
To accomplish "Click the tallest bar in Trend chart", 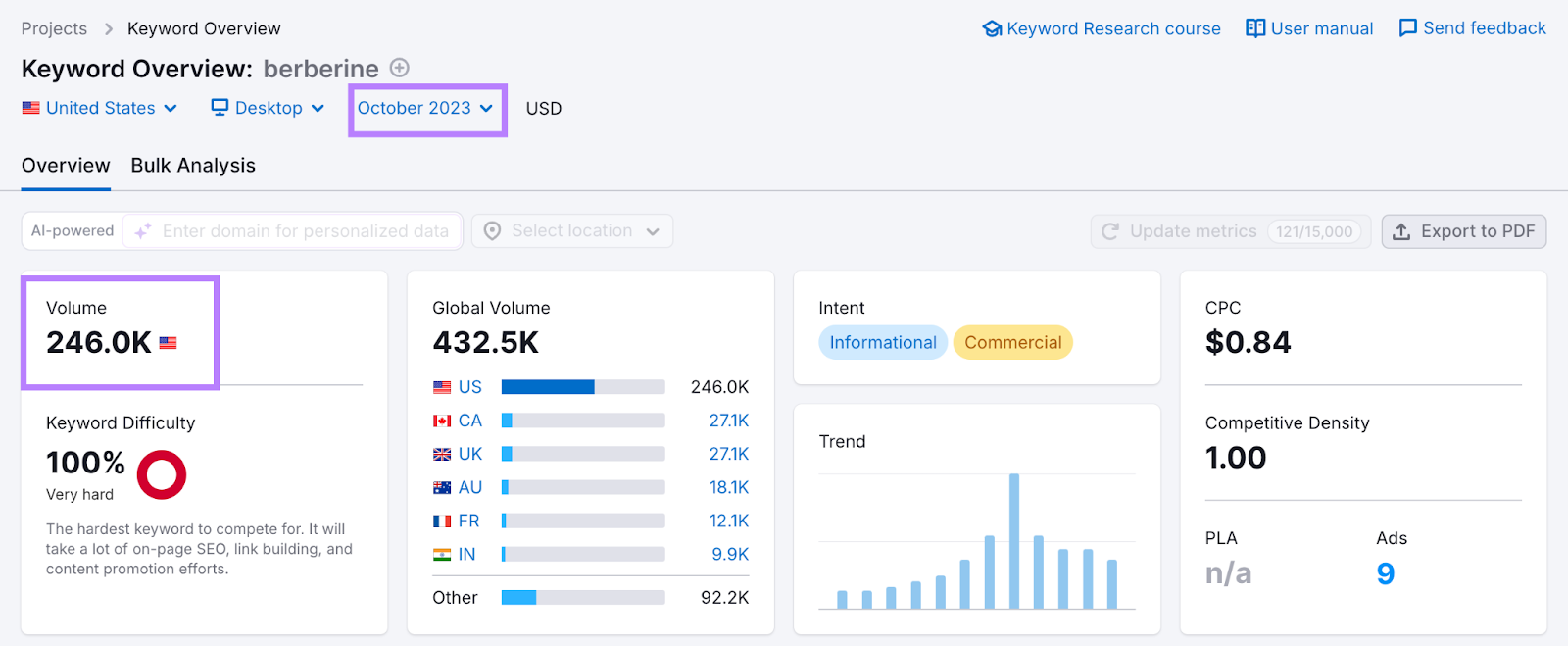I will tap(1014, 541).
